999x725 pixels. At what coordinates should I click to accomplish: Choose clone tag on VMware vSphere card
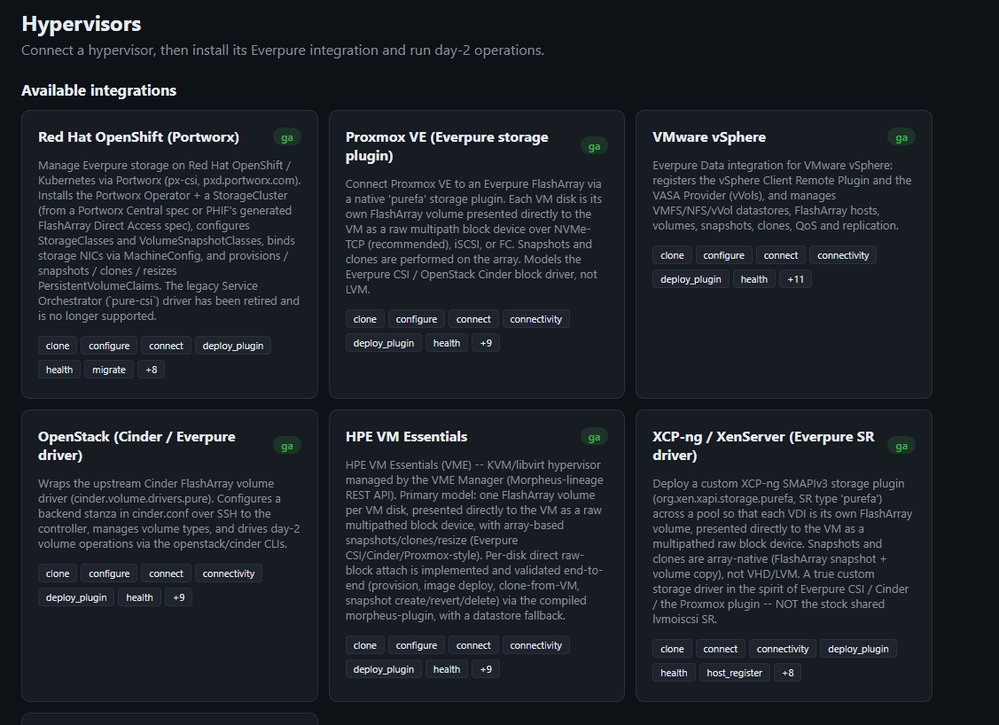(x=672, y=255)
